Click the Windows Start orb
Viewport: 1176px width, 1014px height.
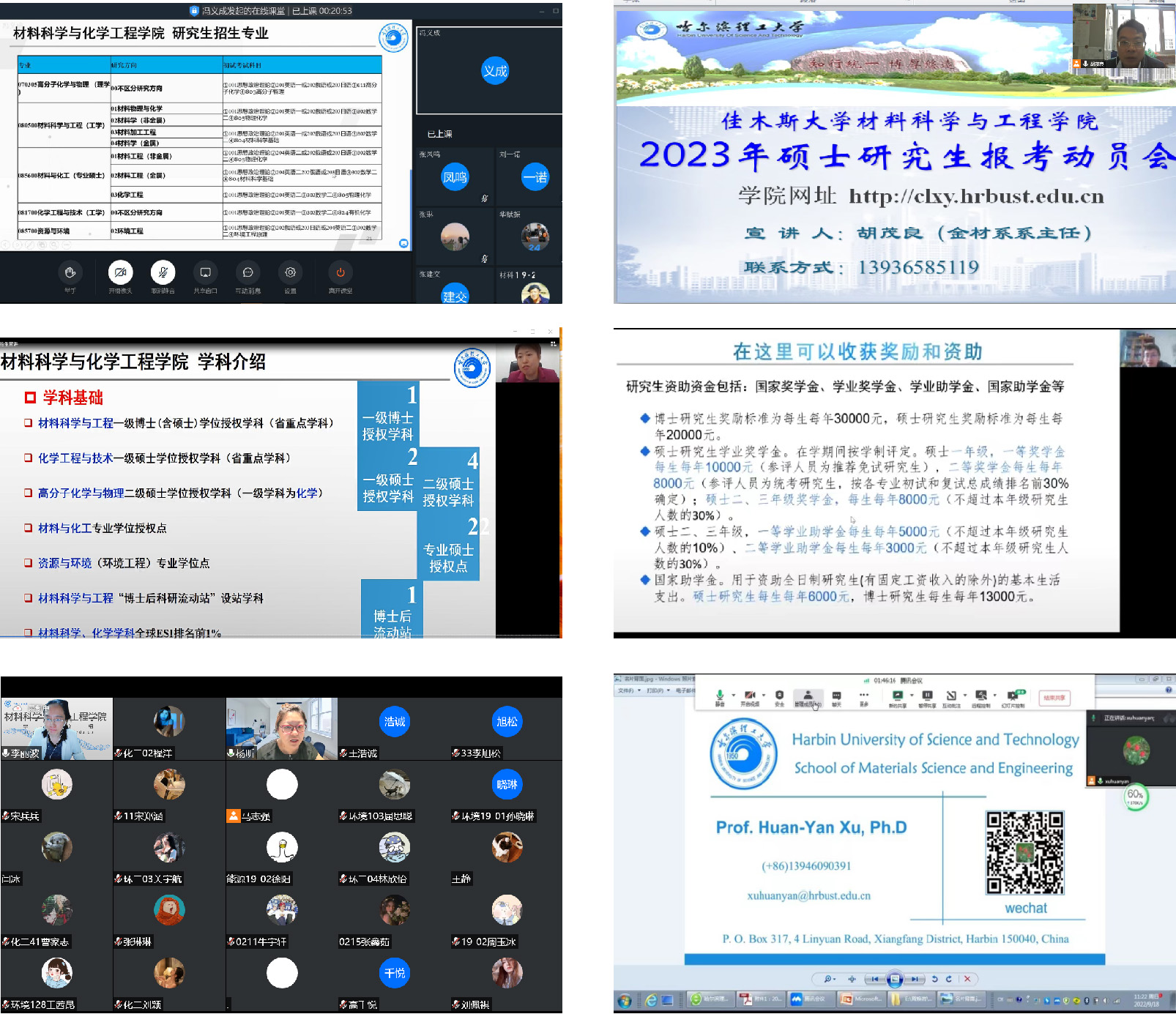(x=625, y=1000)
